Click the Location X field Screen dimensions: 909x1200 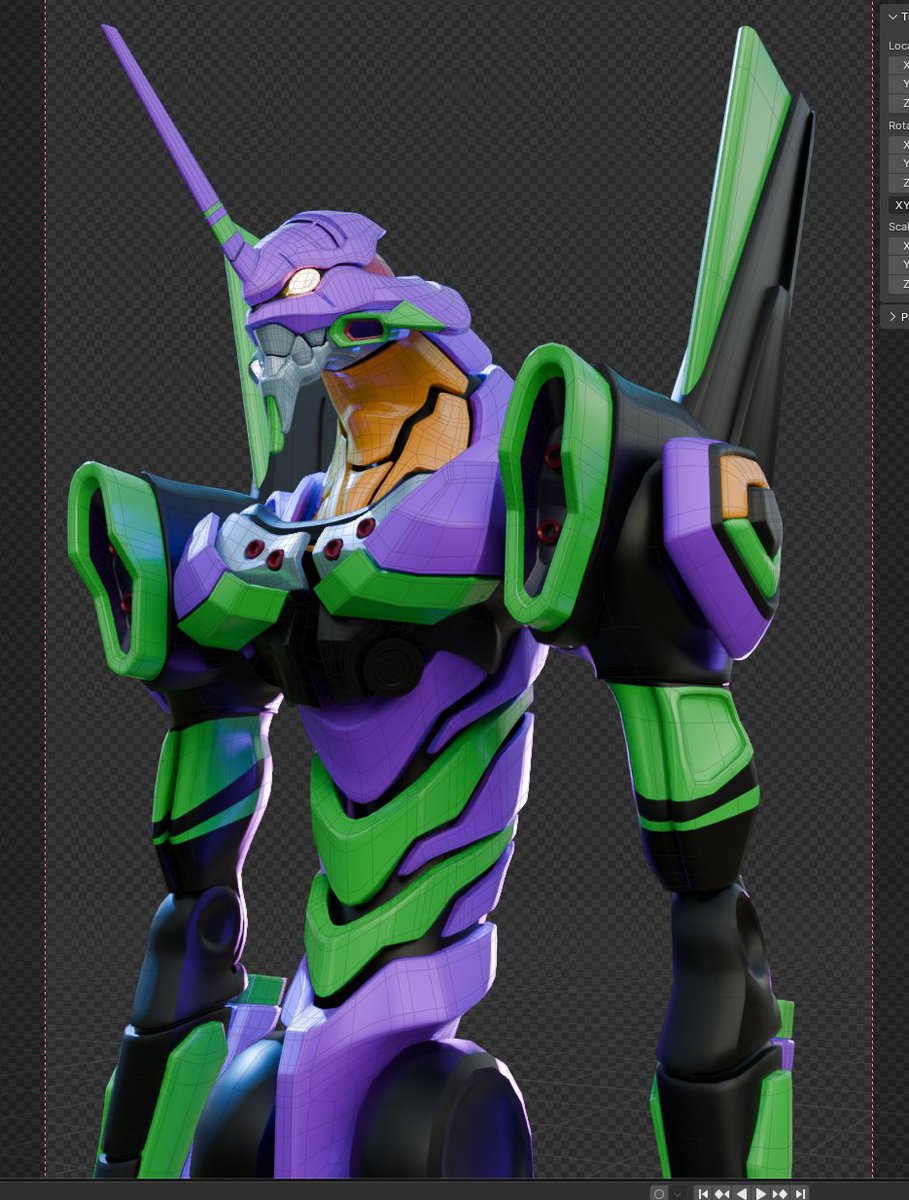[x=899, y=65]
